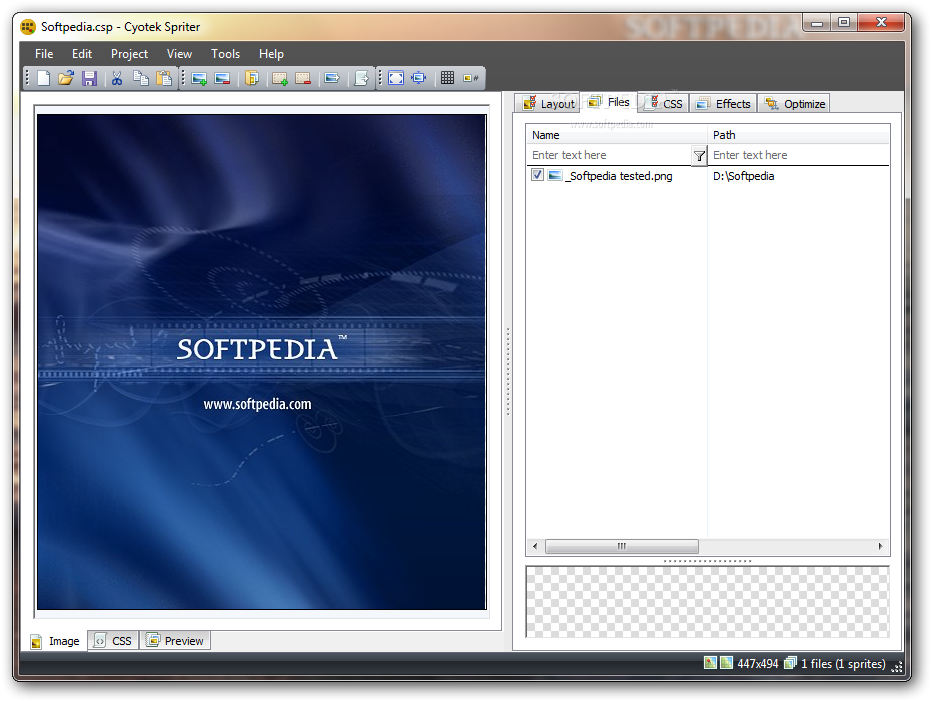Open the Optimize tab

pos(795,103)
